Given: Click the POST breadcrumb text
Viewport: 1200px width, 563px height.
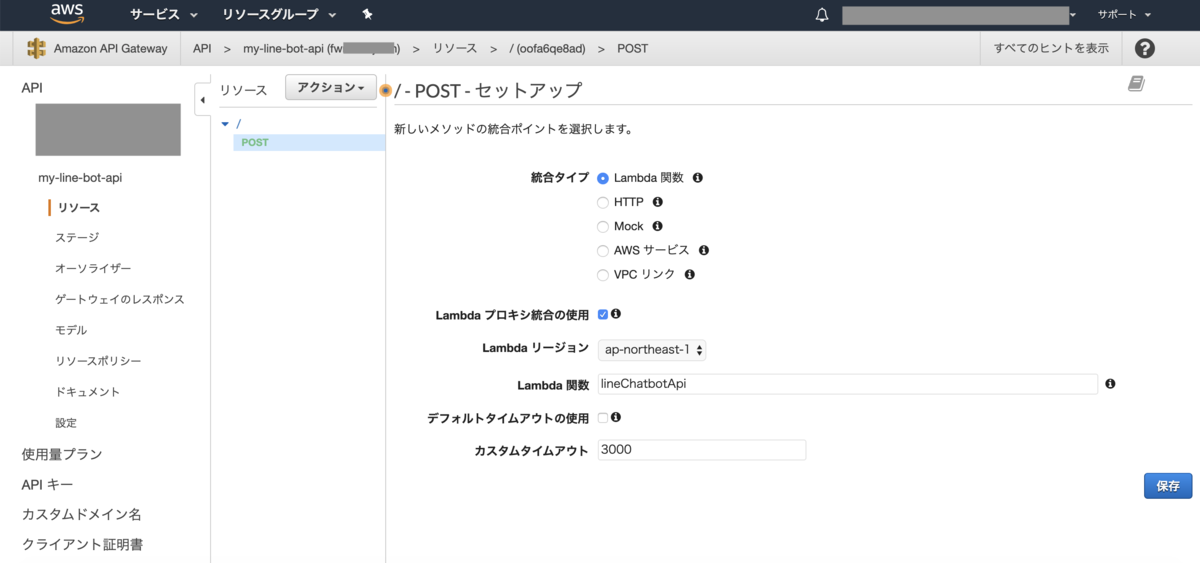Looking at the screenshot, I should click(632, 48).
